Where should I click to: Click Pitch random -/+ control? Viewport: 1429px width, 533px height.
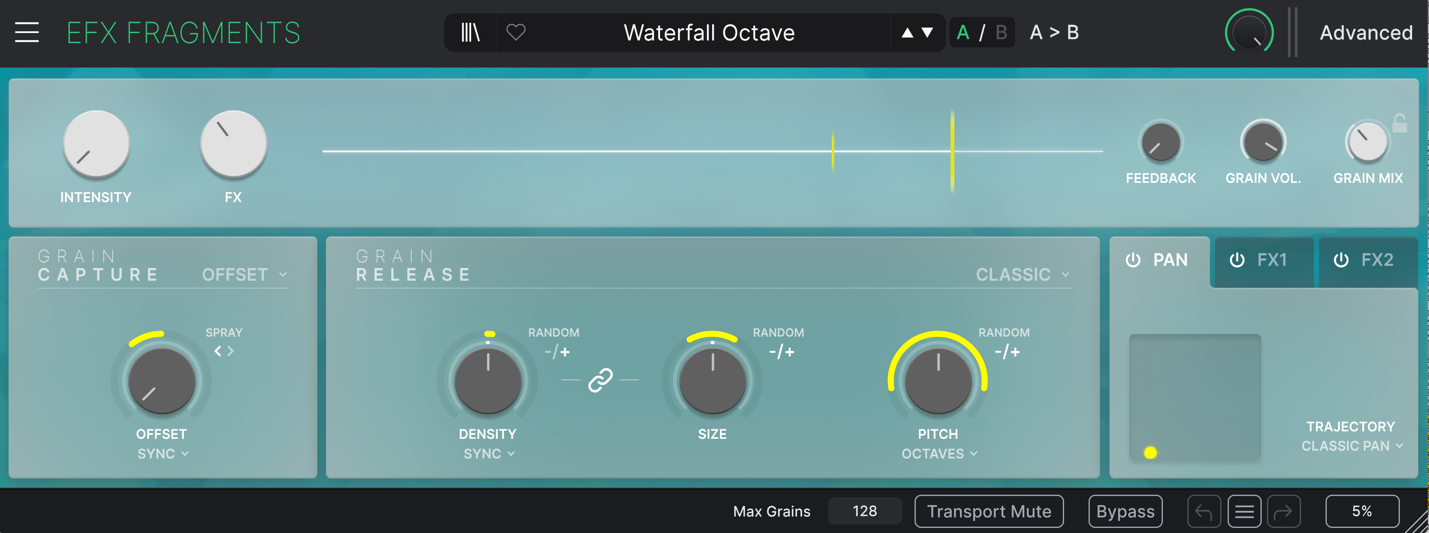[x=1007, y=352]
